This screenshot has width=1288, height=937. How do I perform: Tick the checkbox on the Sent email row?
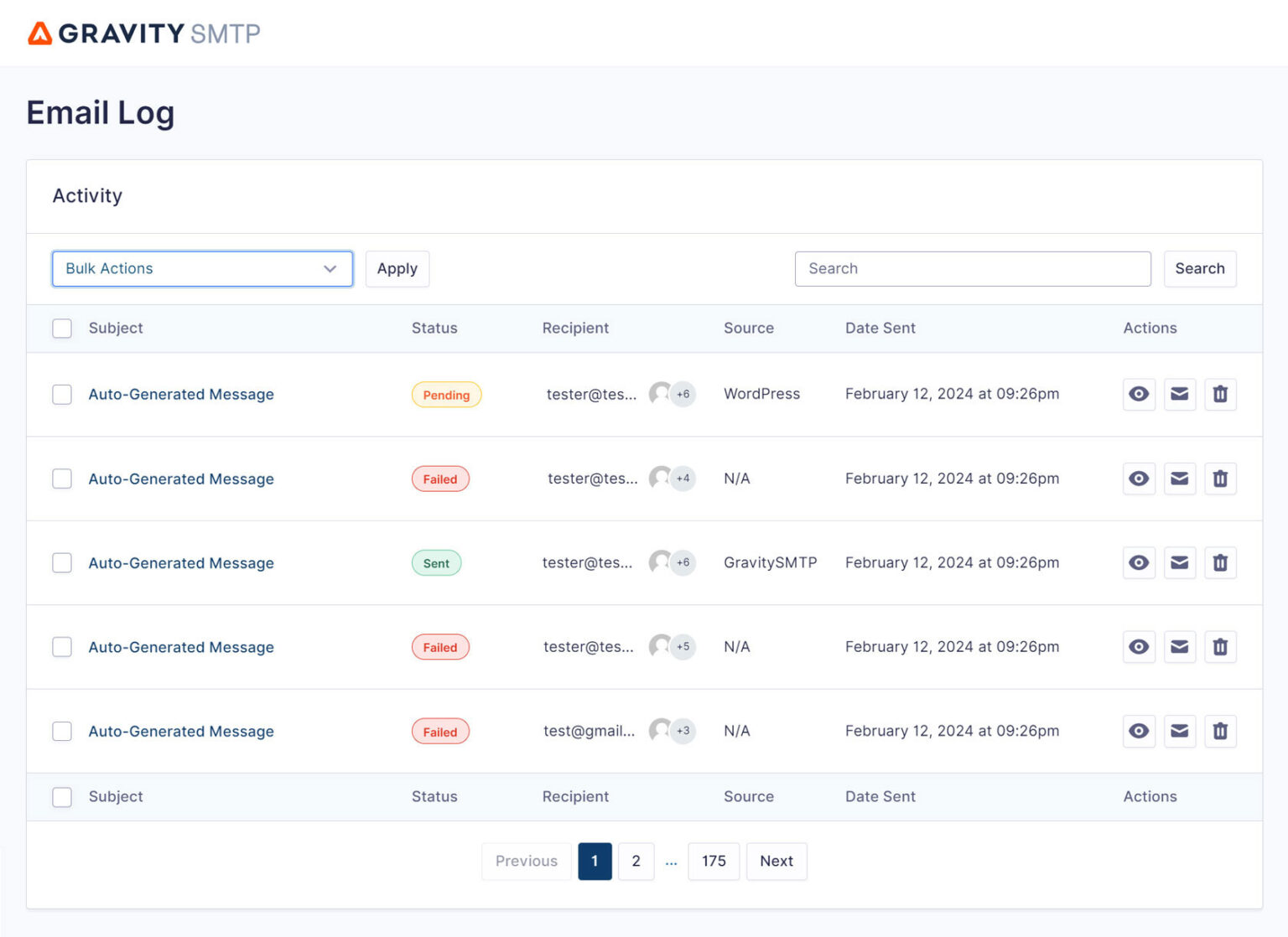coord(62,562)
